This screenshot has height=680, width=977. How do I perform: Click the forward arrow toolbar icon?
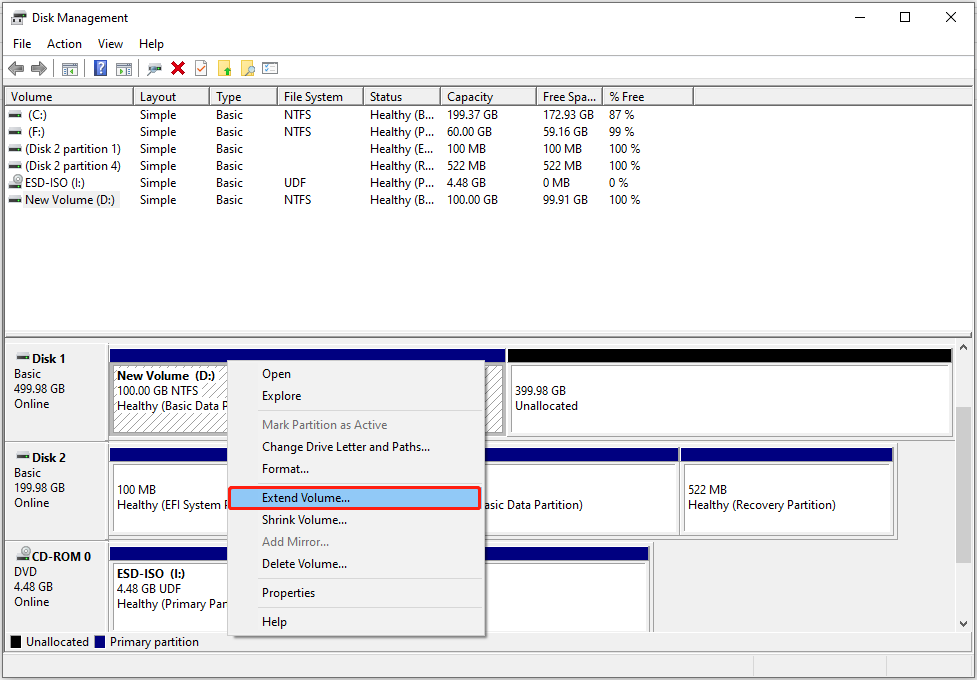tap(39, 68)
